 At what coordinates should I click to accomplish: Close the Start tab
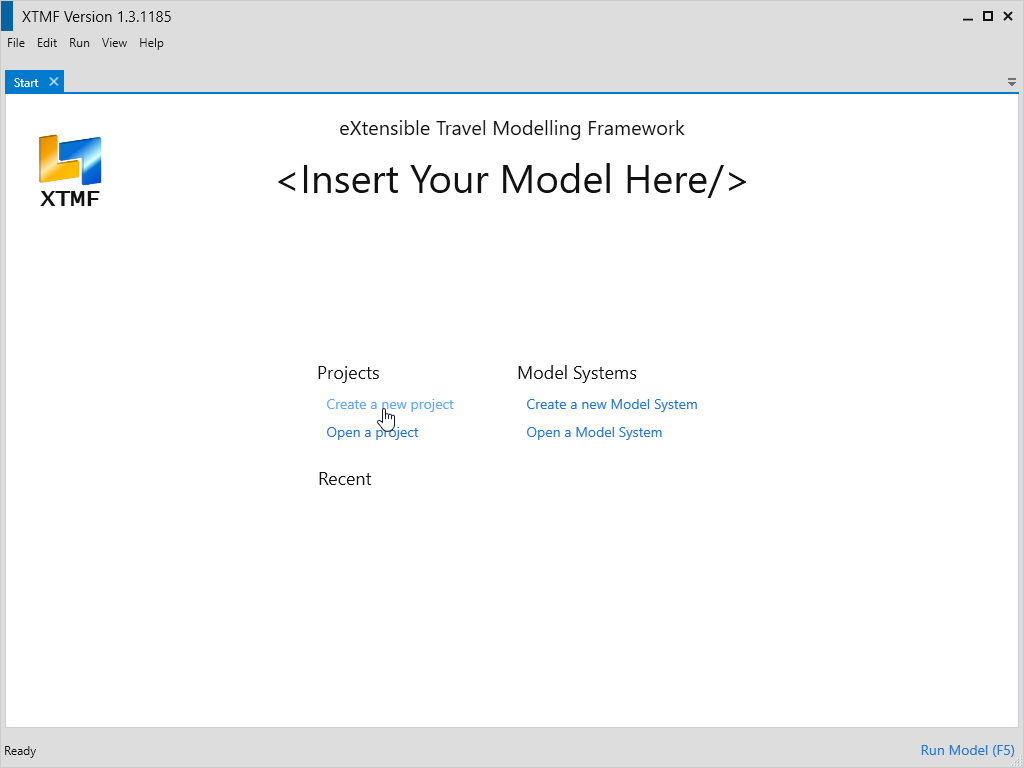tap(54, 82)
